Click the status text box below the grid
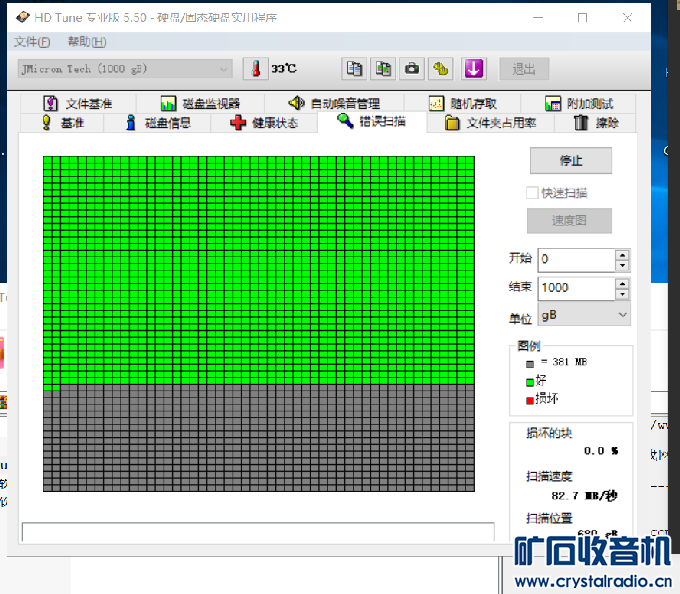680x594 pixels. point(258,532)
